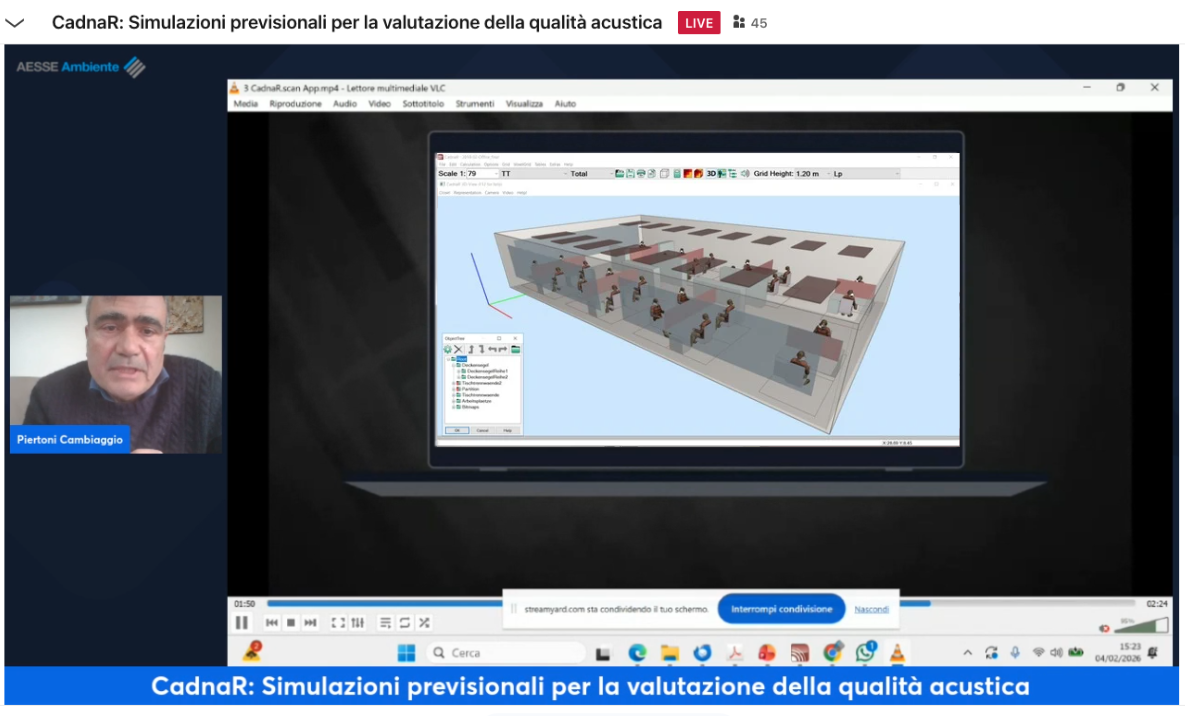This screenshot has height=716, width=1185.
Task: Click the red grid calculation icon
Action: 688,174
